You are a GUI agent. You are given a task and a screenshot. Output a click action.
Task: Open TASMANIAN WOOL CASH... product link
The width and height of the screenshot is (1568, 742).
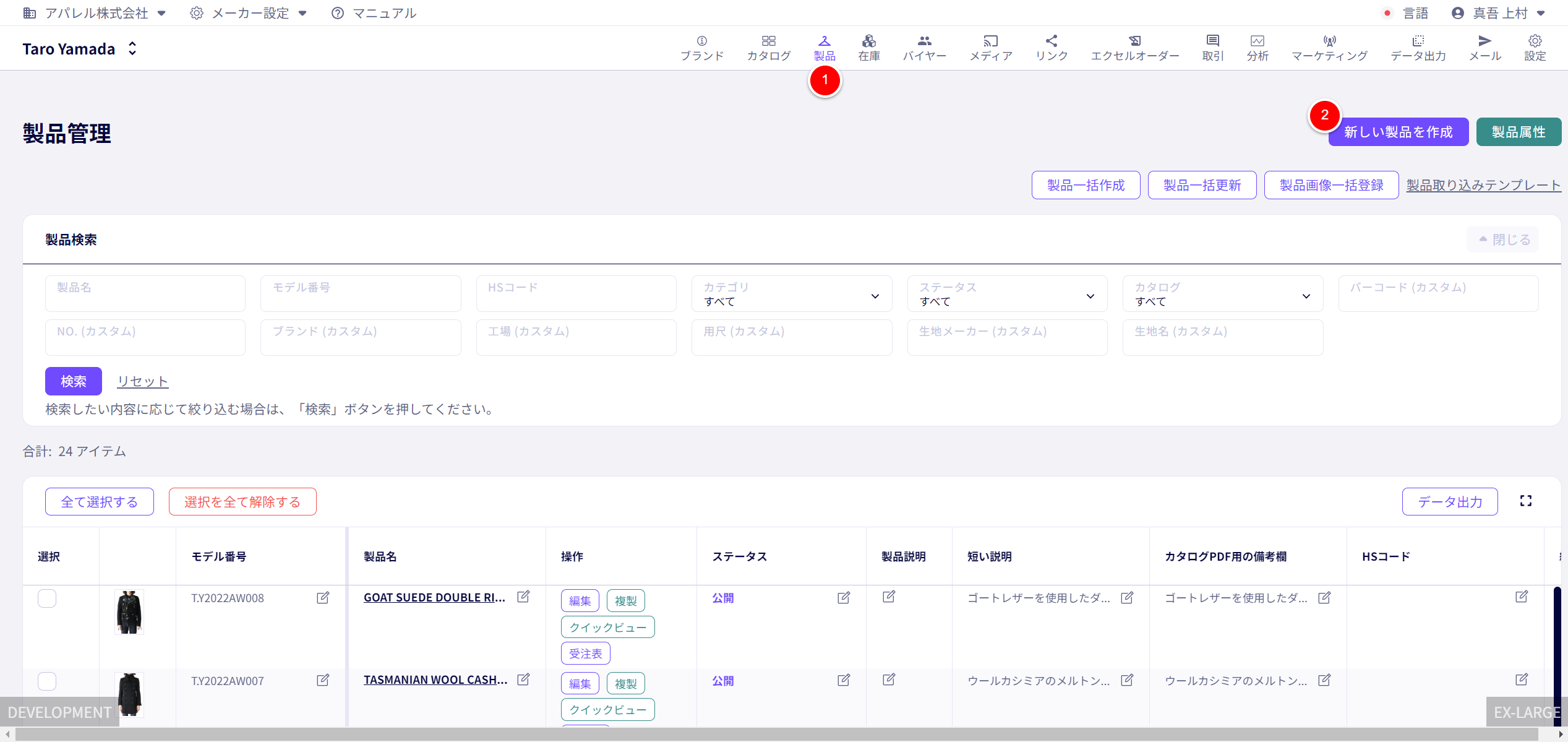435,680
